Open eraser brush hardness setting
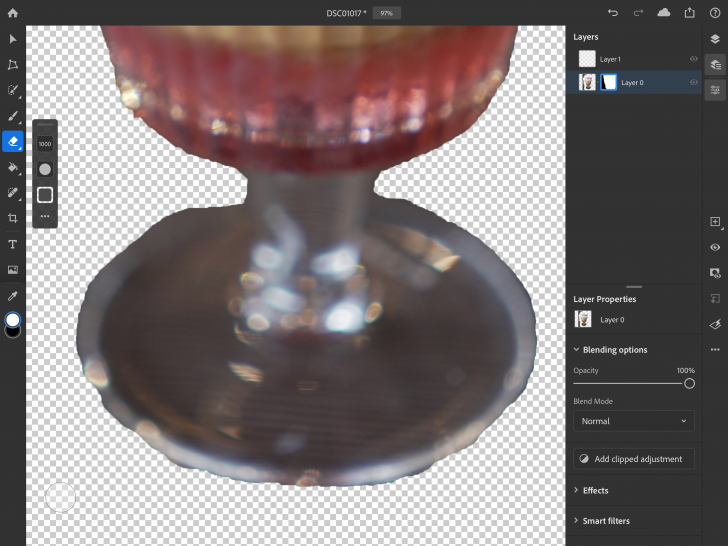Viewport: 728px width, 546px height. point(45,169)
